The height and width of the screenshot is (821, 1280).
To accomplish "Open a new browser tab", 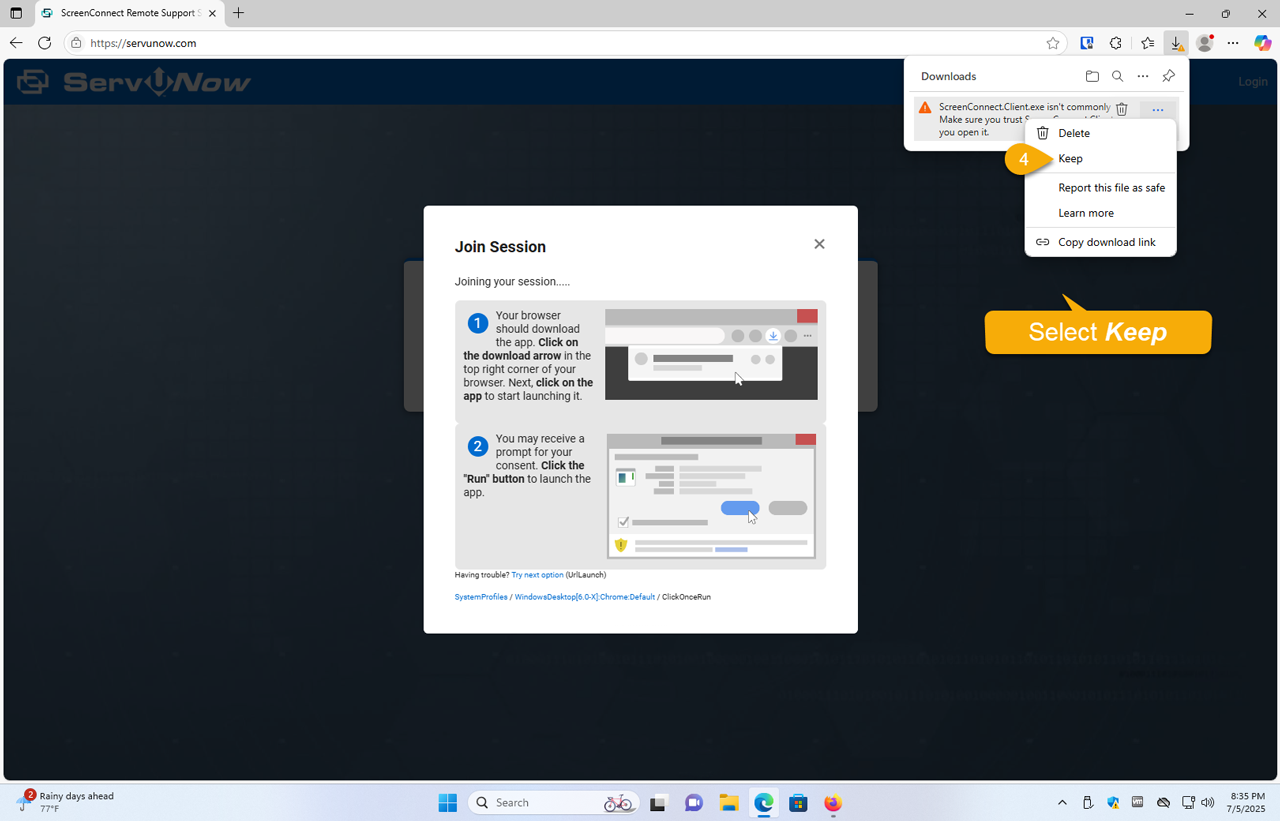I will pos(238,13).
